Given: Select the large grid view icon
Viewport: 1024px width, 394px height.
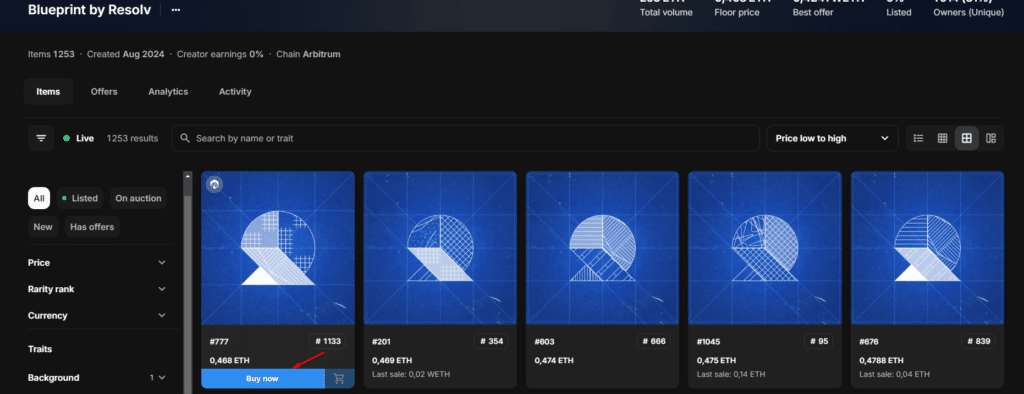Looking at the screenshot, I should 967,138.
